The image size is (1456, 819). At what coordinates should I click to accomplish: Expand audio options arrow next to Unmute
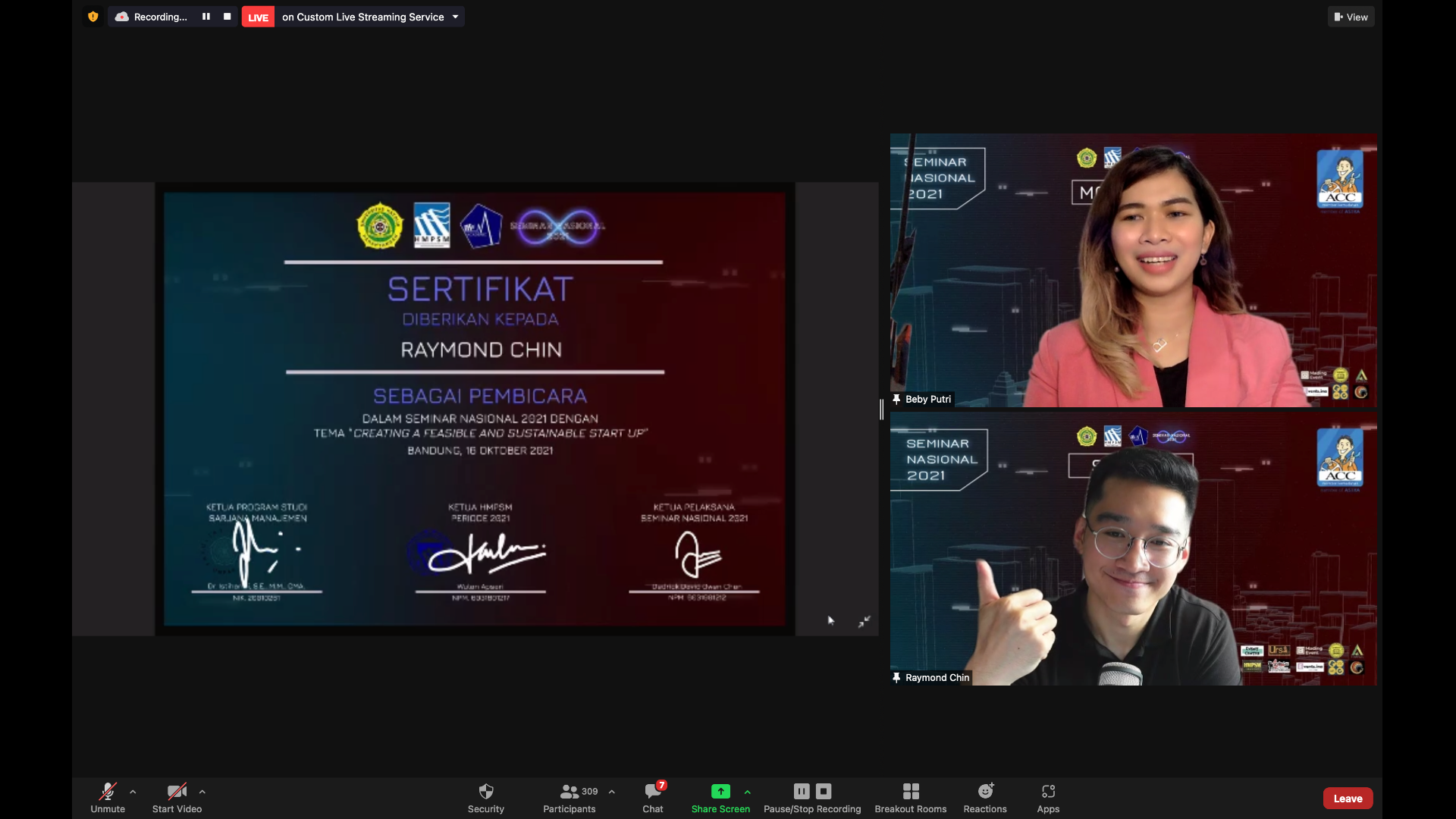coord(133,792)
